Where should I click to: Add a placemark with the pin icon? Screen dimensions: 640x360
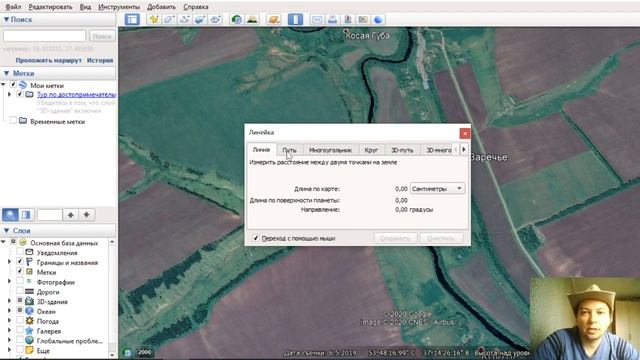click(154, 19)
